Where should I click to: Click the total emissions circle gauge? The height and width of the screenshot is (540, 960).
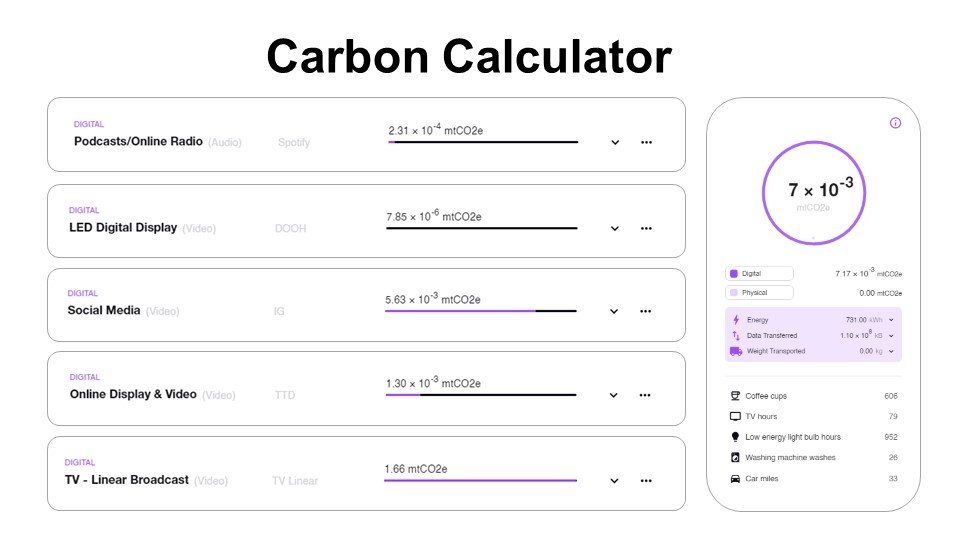tap(814, 193)
